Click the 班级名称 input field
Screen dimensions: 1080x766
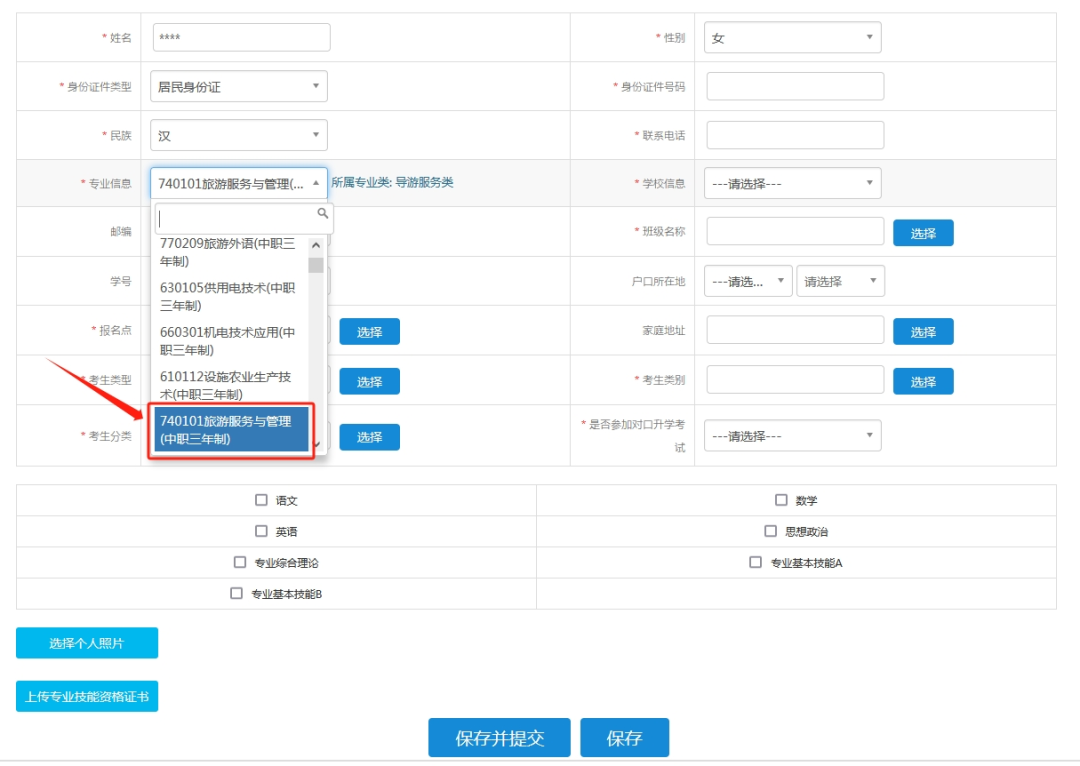(x=795, y=231)
